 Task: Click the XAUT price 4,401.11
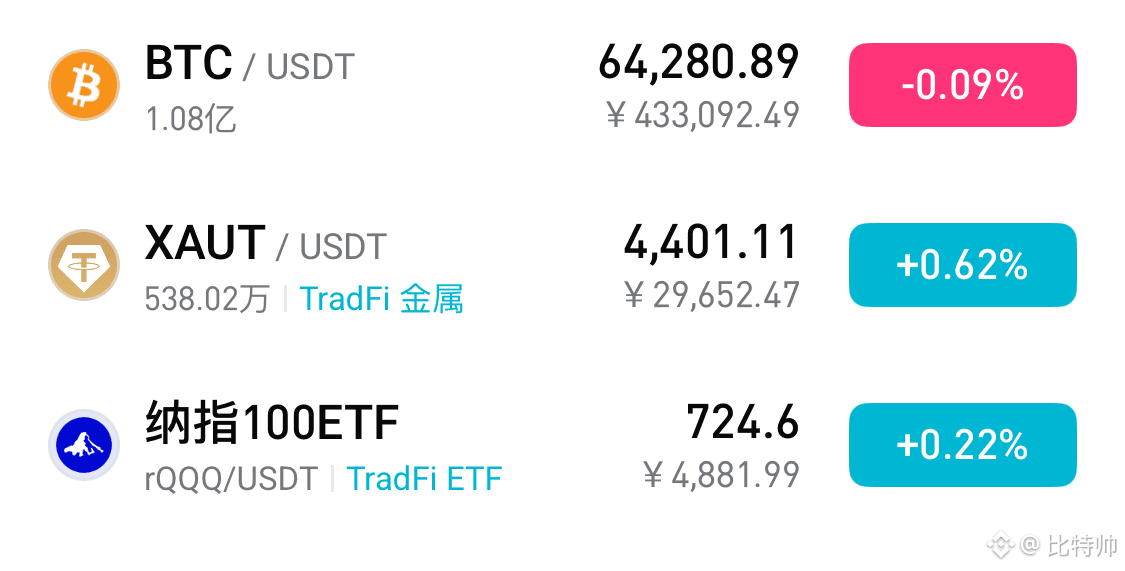(711, 242)
